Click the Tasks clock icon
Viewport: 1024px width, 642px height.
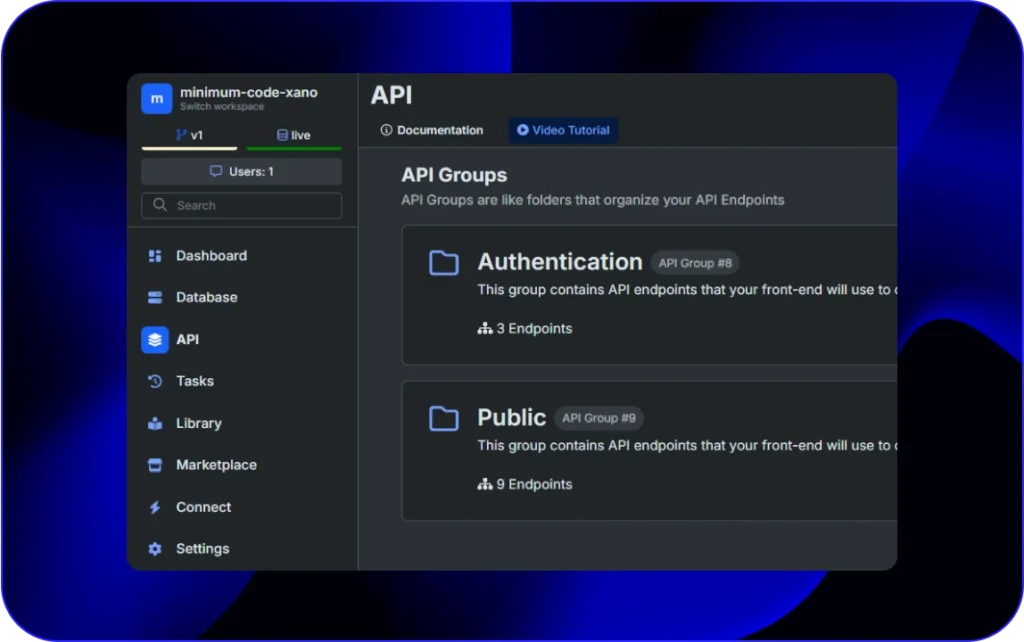tap(155, 381)
